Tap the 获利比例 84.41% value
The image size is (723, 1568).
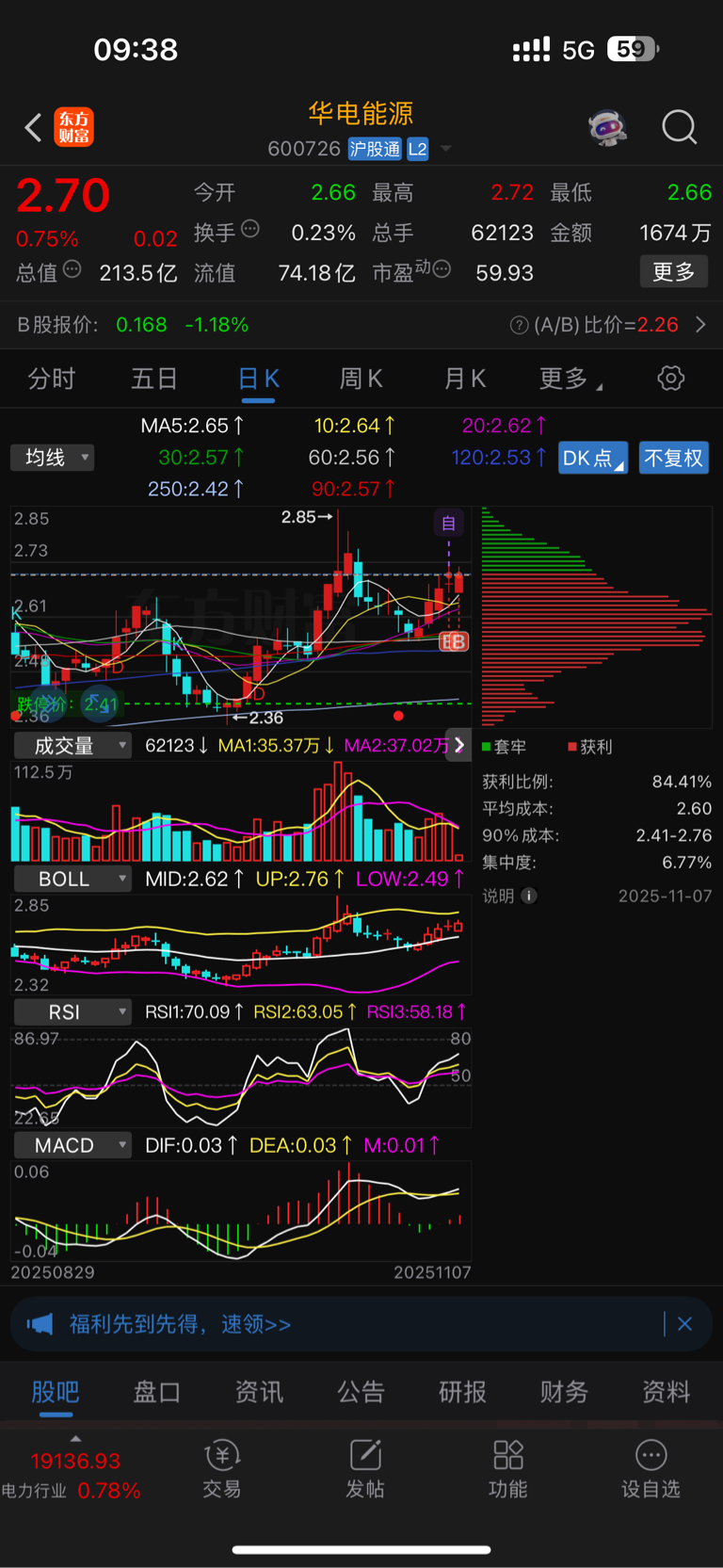pos(682,782)
